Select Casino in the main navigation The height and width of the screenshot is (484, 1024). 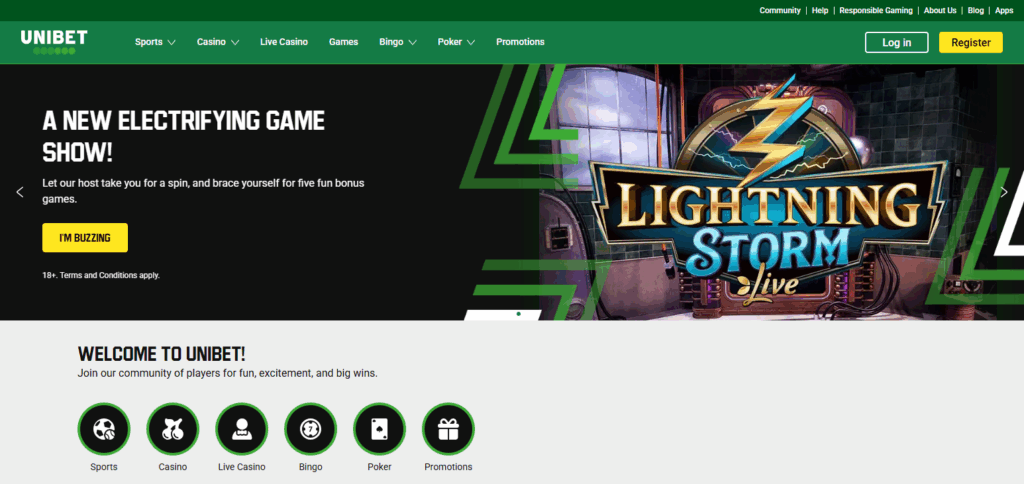[x=212, y=42]
